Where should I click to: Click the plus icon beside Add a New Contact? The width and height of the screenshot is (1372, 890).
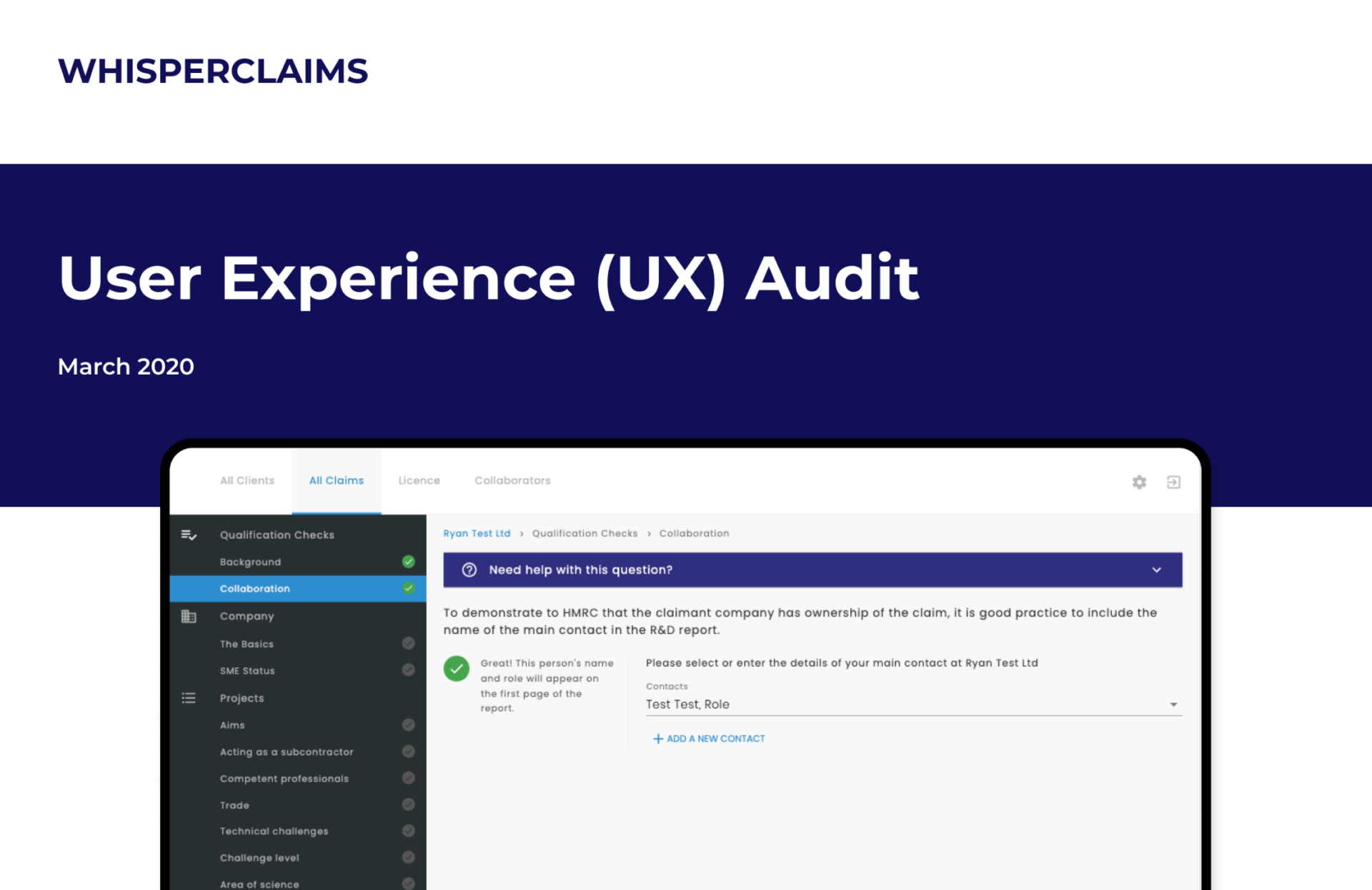pyautogui.click(x=657, y=738)
